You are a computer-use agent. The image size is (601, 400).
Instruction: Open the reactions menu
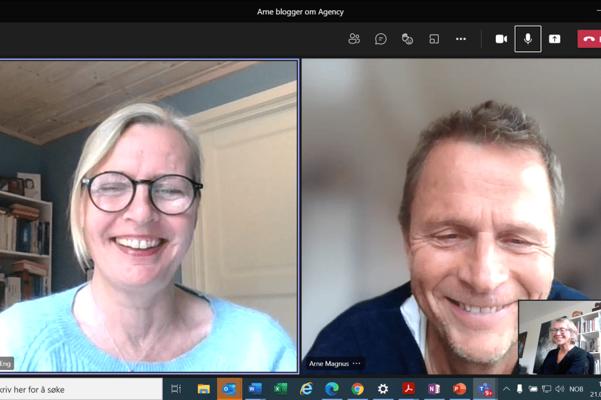[407, 39]
